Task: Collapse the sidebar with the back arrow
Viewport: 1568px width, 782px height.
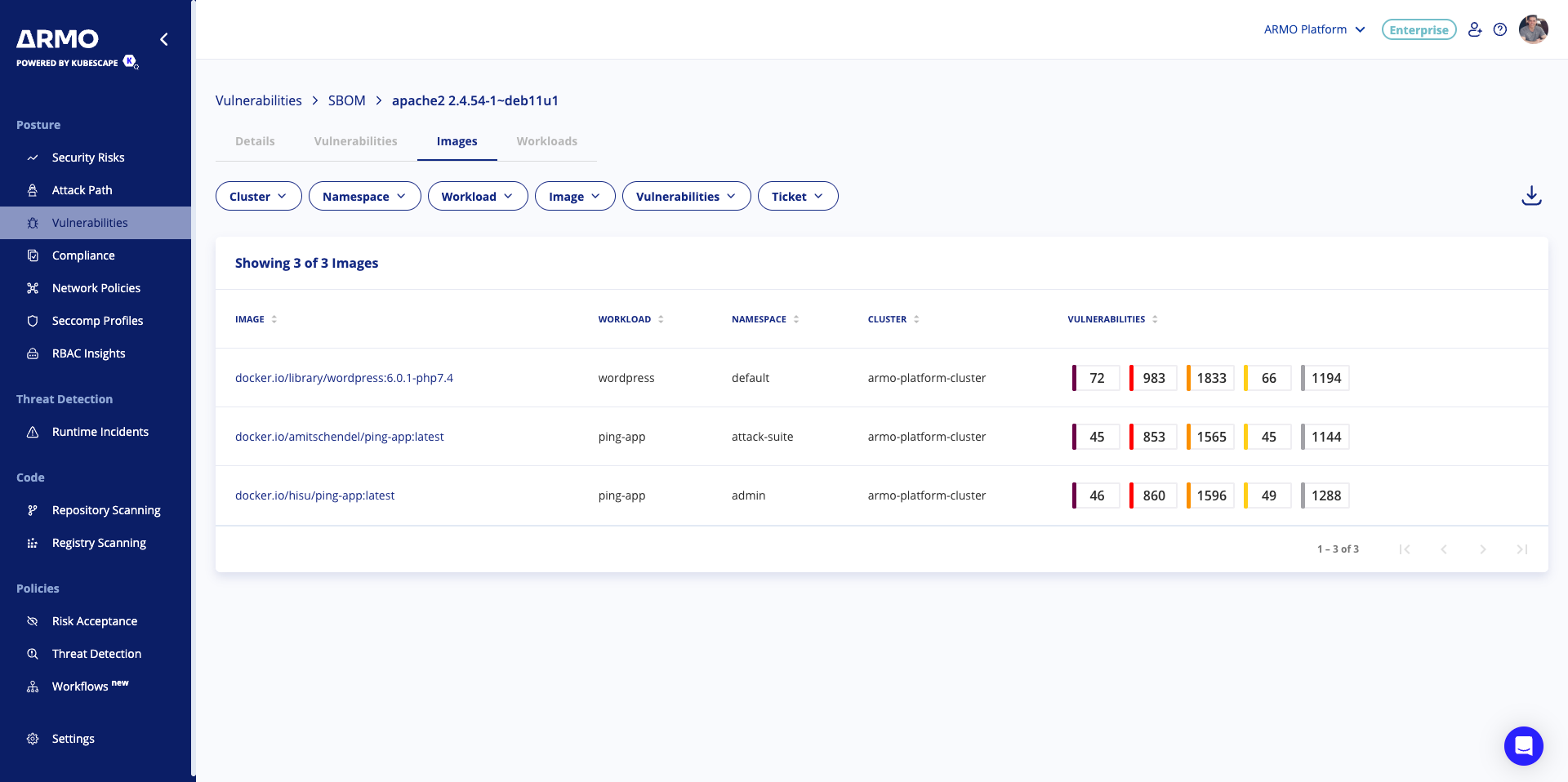Action: [164, 39]
